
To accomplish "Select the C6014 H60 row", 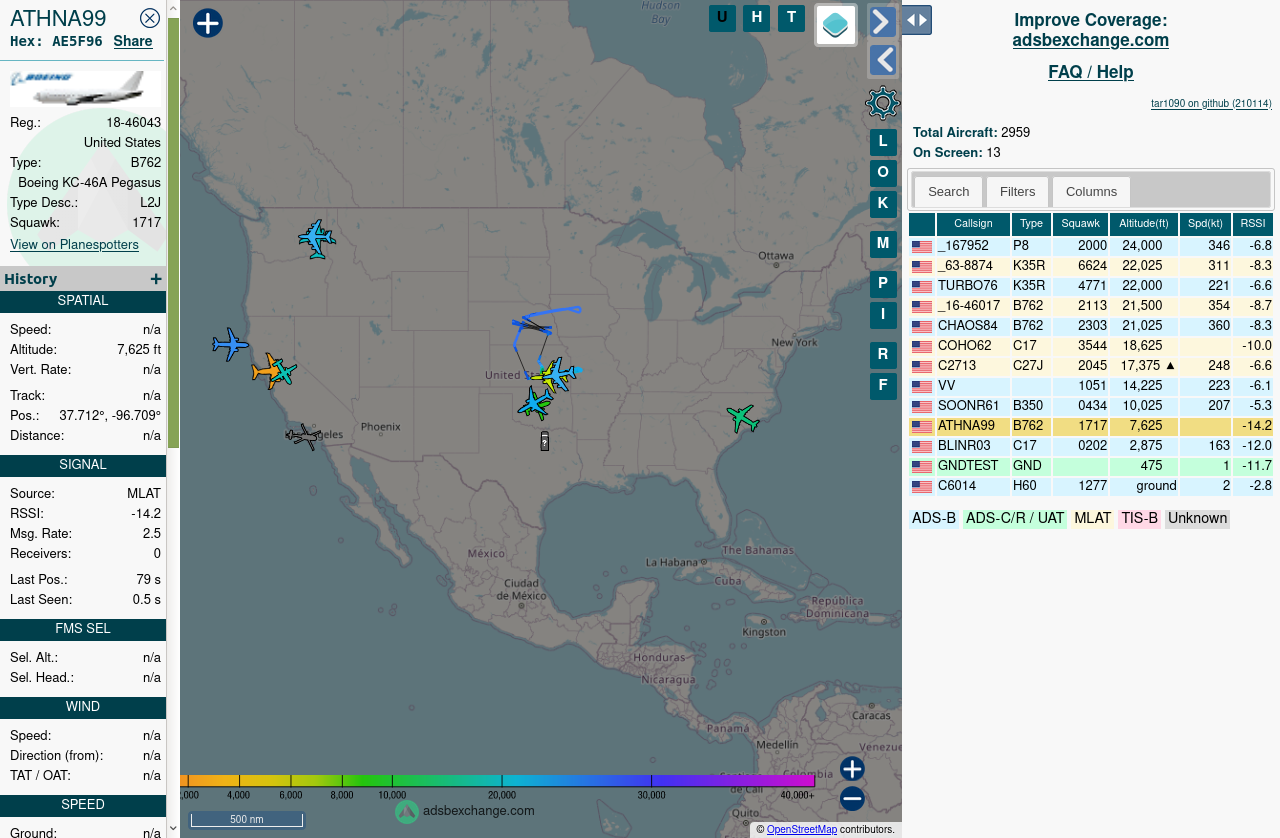I will coord(1091,486).
